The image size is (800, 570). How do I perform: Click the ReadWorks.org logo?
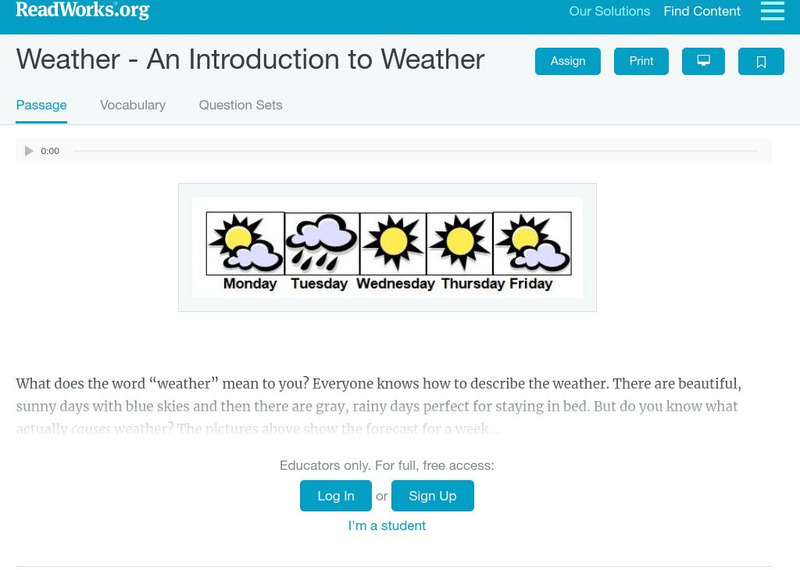(x=82, y=11)
